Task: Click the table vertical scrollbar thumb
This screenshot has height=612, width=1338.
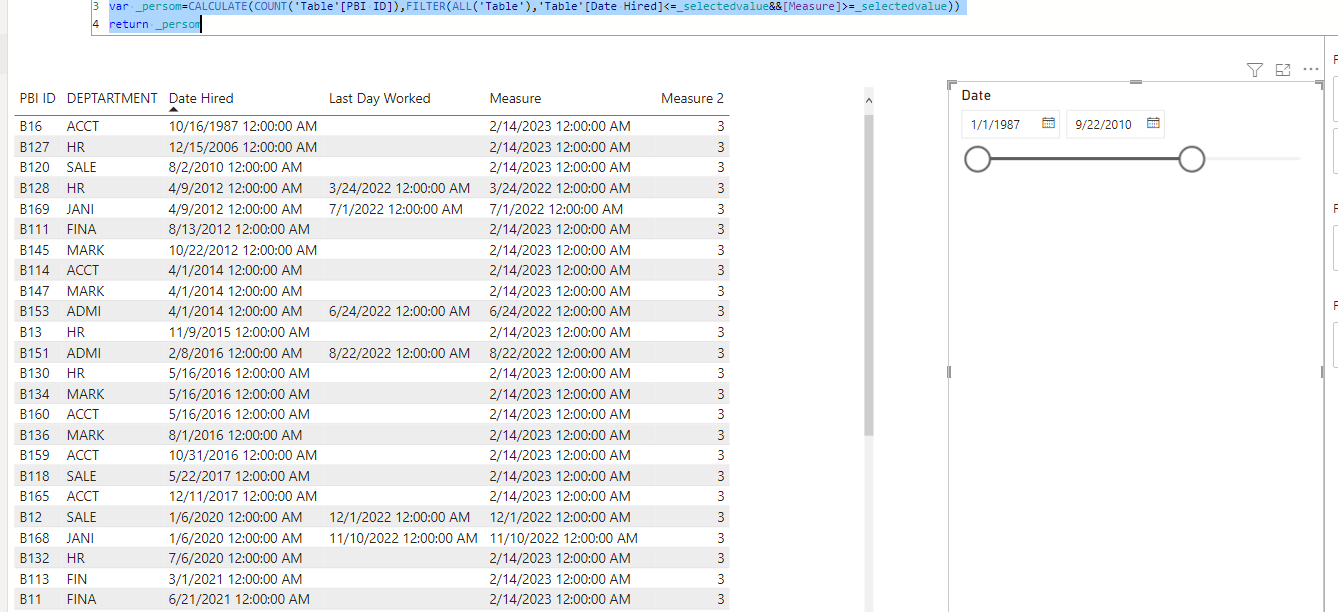Action: tap(868, 275)
